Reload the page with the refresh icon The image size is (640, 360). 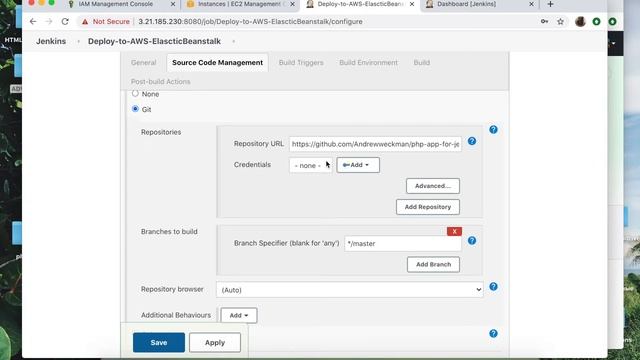click(x=65, y=22)
